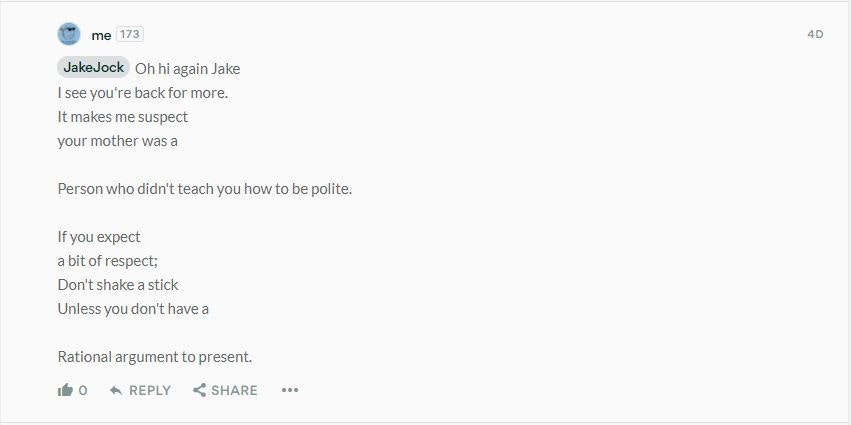851x425 pixels.
Task: Click the line "If you expect"
Action: [99, 237]
